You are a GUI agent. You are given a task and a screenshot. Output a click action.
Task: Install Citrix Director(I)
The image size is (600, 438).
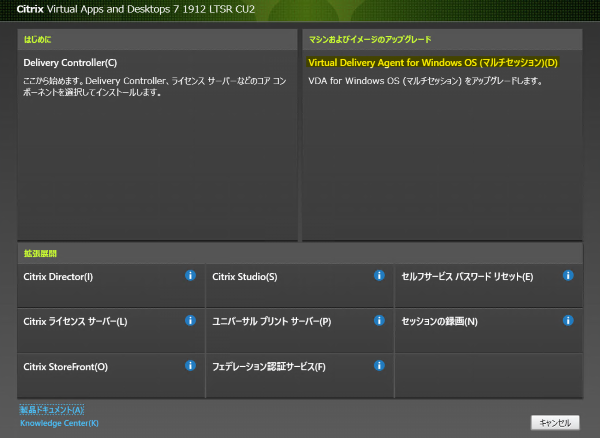coord(58,277)
